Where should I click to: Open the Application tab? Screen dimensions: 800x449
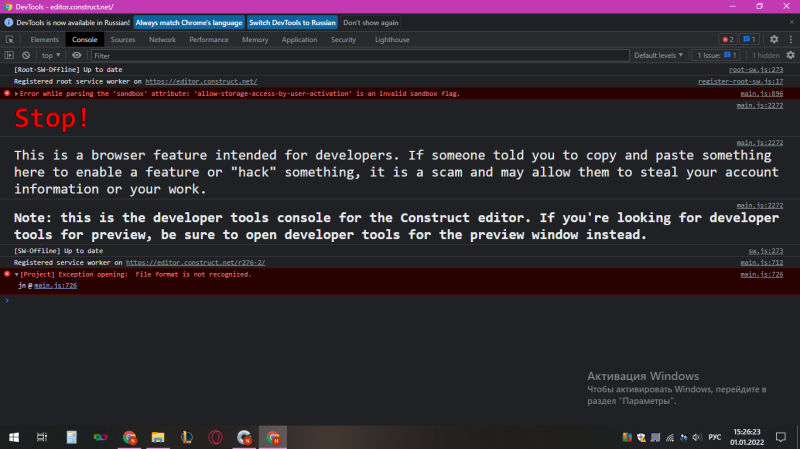click(299, 39)
